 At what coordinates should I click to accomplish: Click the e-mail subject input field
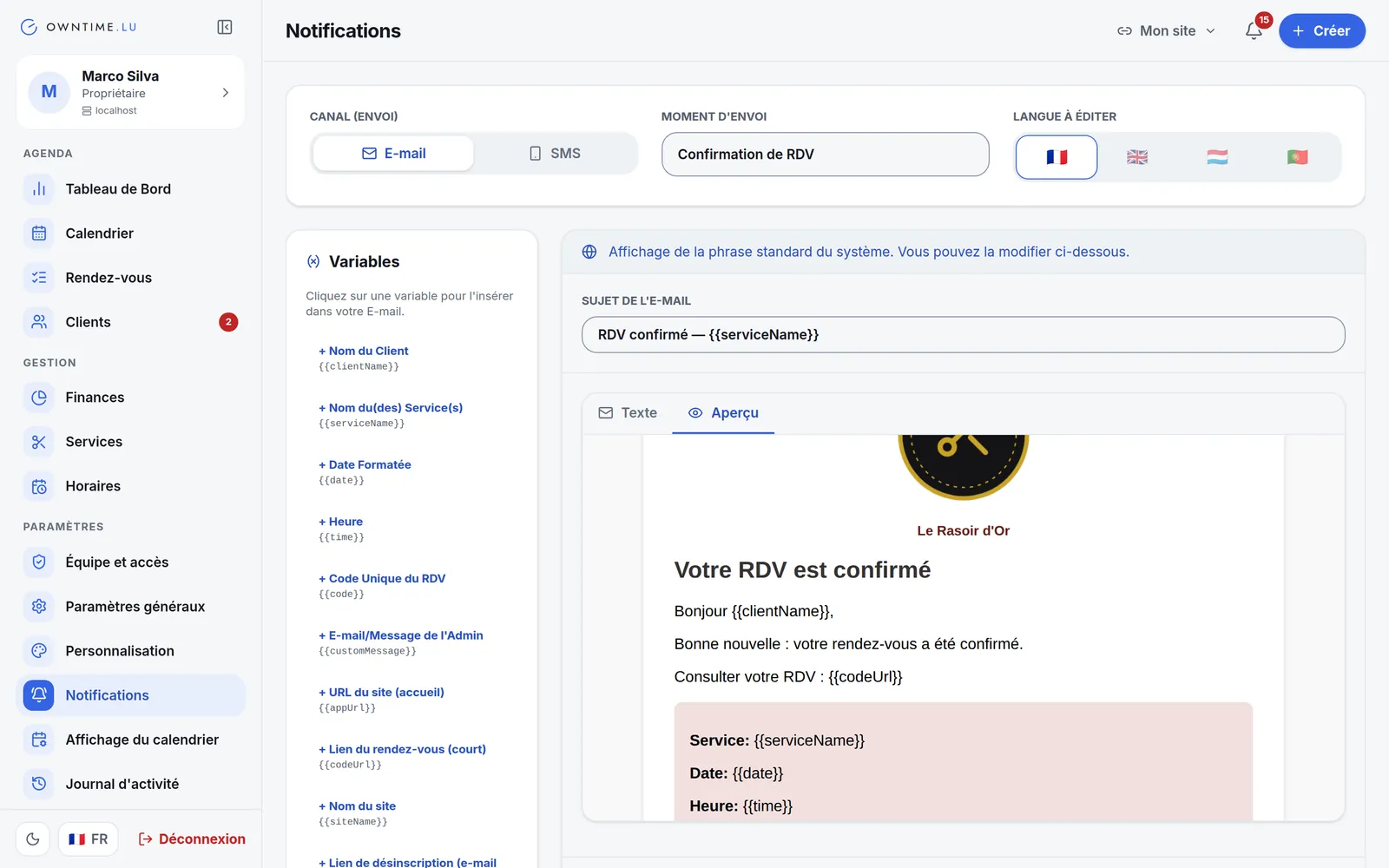(x=963, y=335)
